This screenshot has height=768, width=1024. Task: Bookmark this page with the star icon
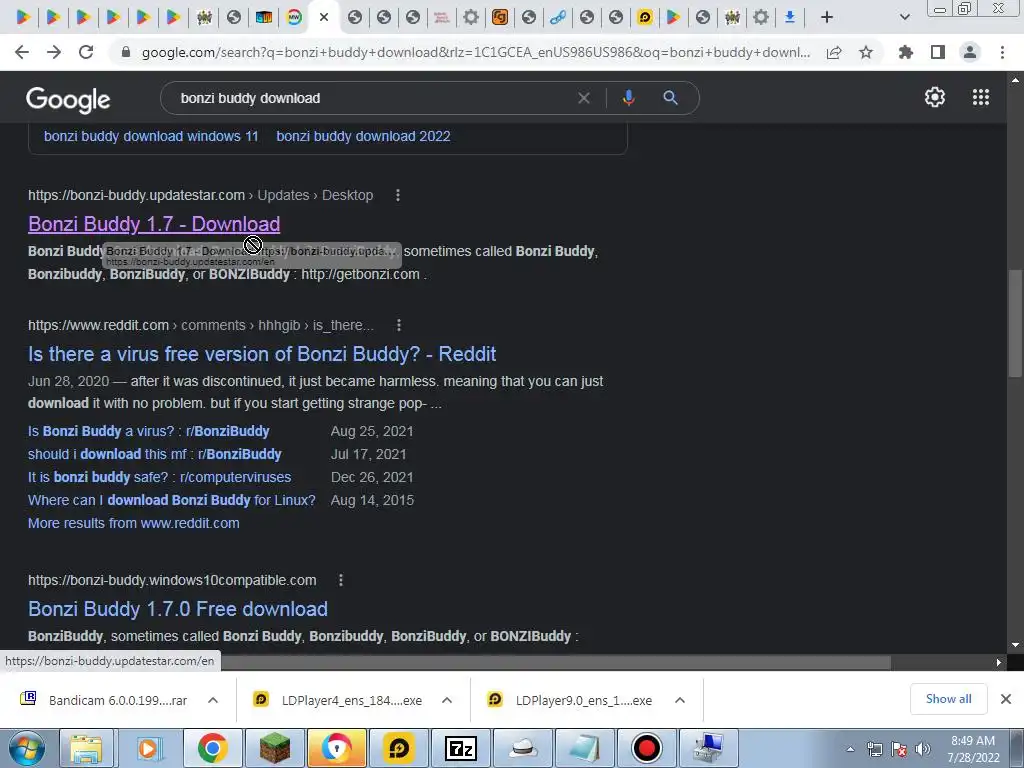point(866,52)
